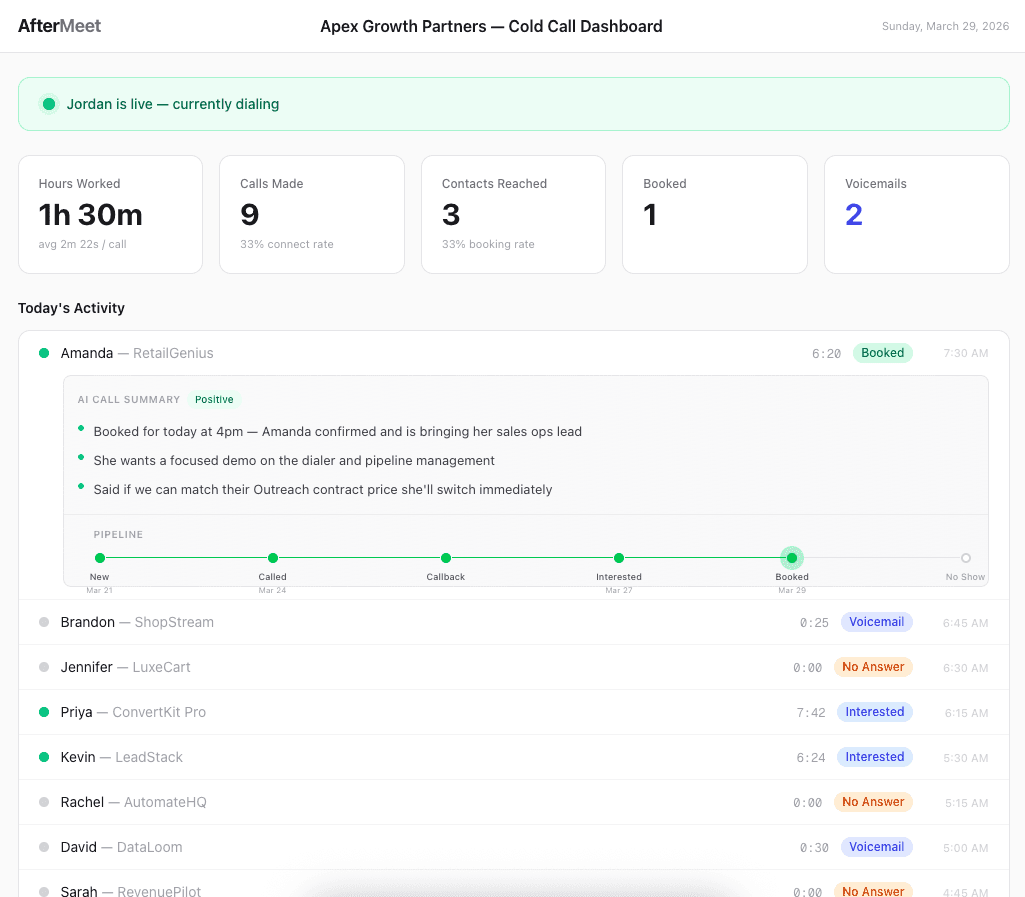Toggle Brandon's gray status dot
The height and width of the screenshot is (897, 1025).
[x=42, y=621]
